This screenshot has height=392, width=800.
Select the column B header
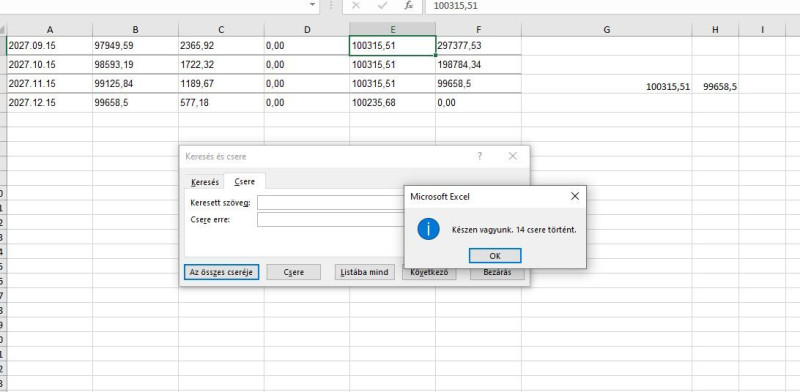tap(135, 30)
